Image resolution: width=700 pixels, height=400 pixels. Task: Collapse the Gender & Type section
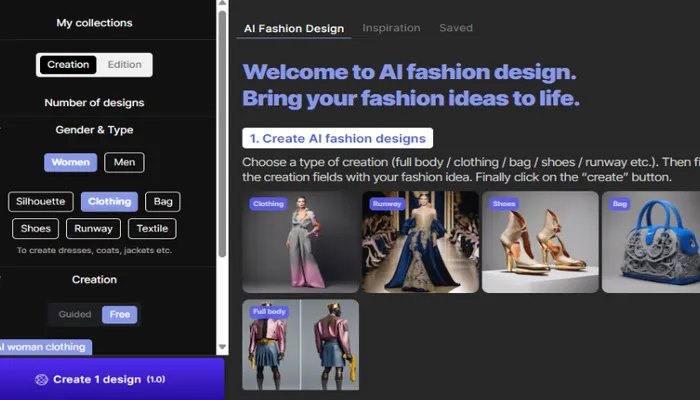pos(94,130)
